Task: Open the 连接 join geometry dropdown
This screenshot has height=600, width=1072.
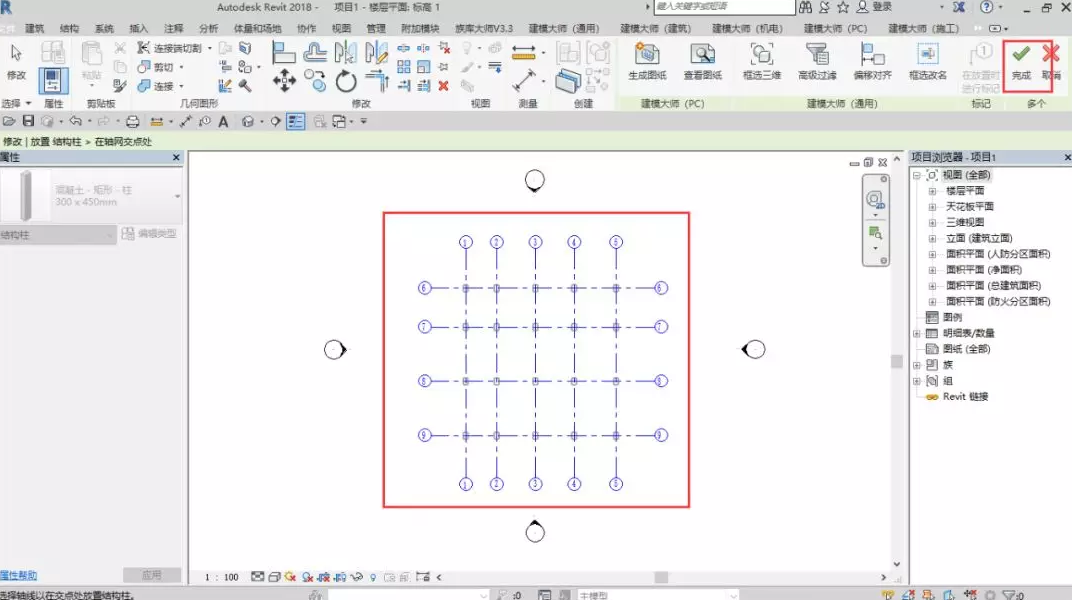Action: coord(181,86)
